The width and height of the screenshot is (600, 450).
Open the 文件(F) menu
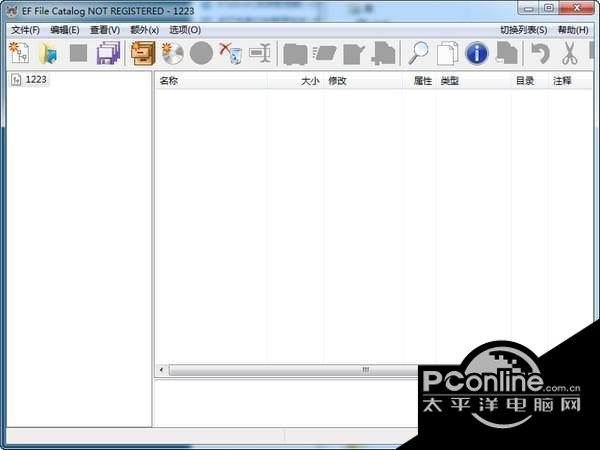(x=25, y=30)
